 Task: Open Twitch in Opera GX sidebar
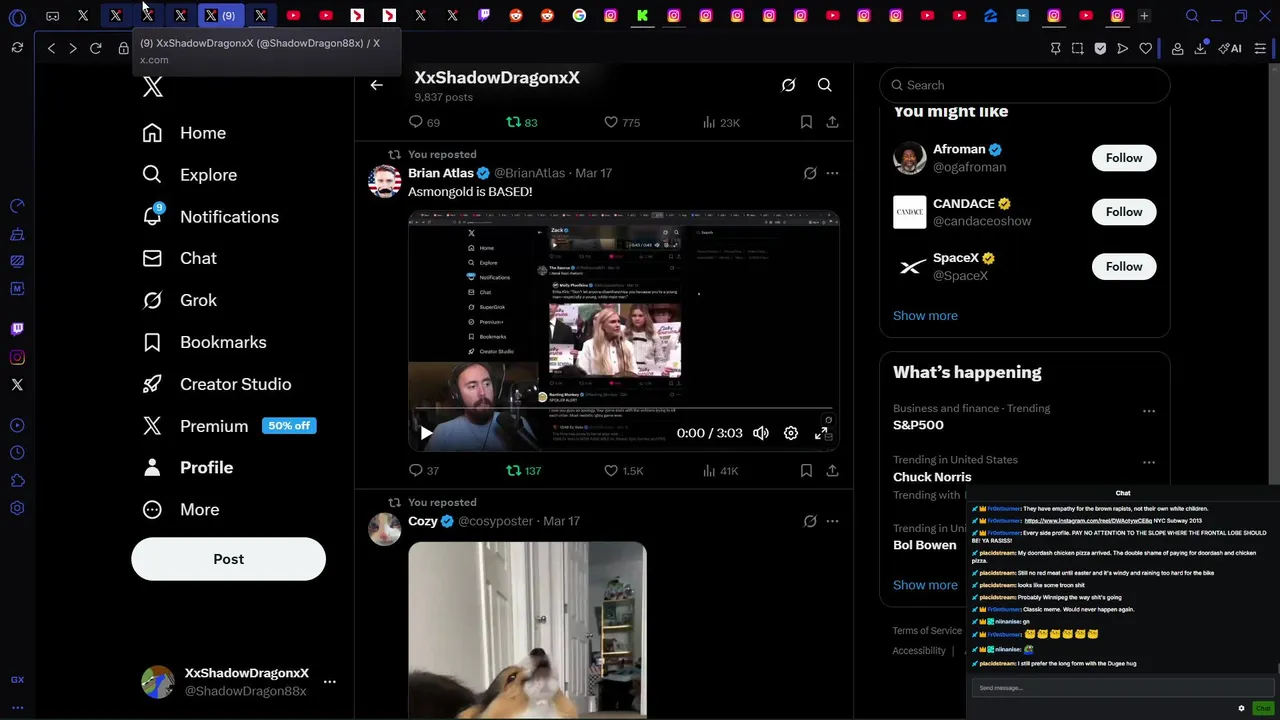[x=17, y=328]
